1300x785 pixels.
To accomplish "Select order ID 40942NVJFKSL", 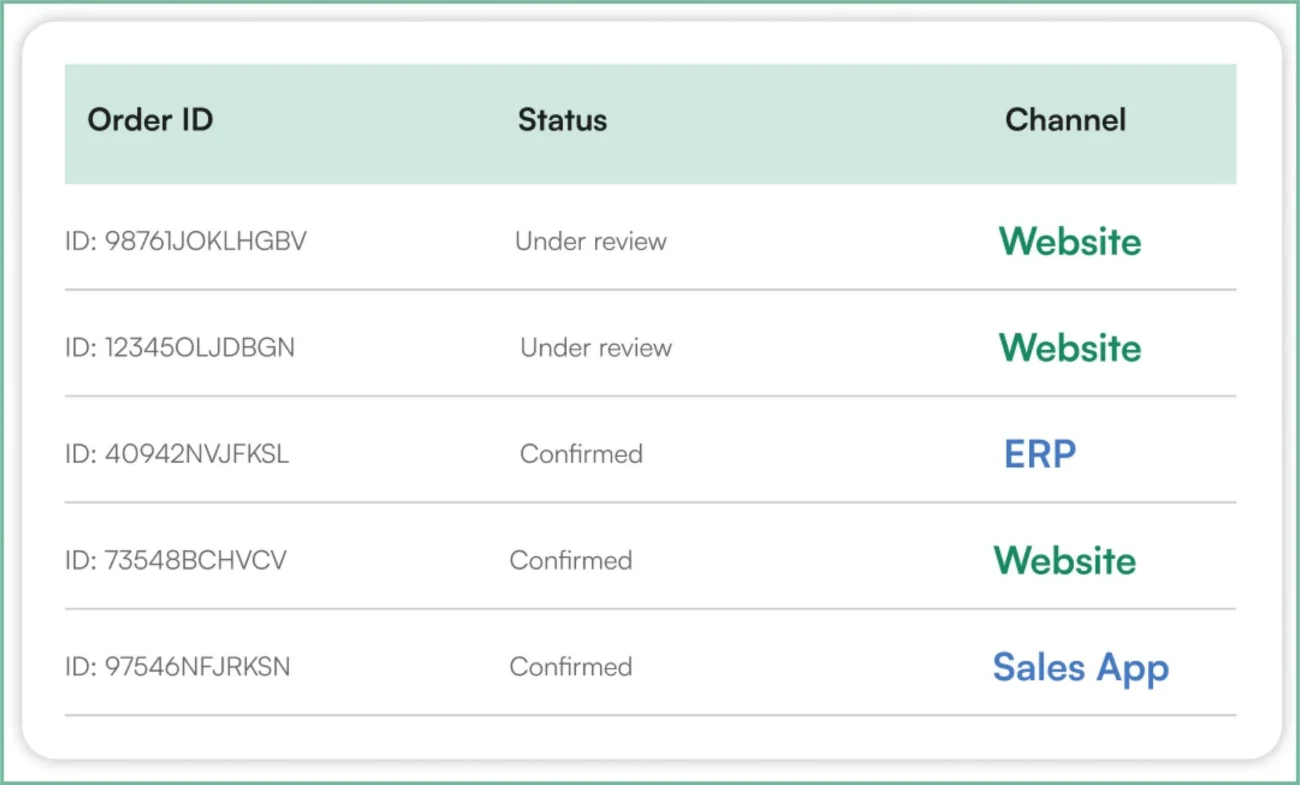I will (177, 454).
